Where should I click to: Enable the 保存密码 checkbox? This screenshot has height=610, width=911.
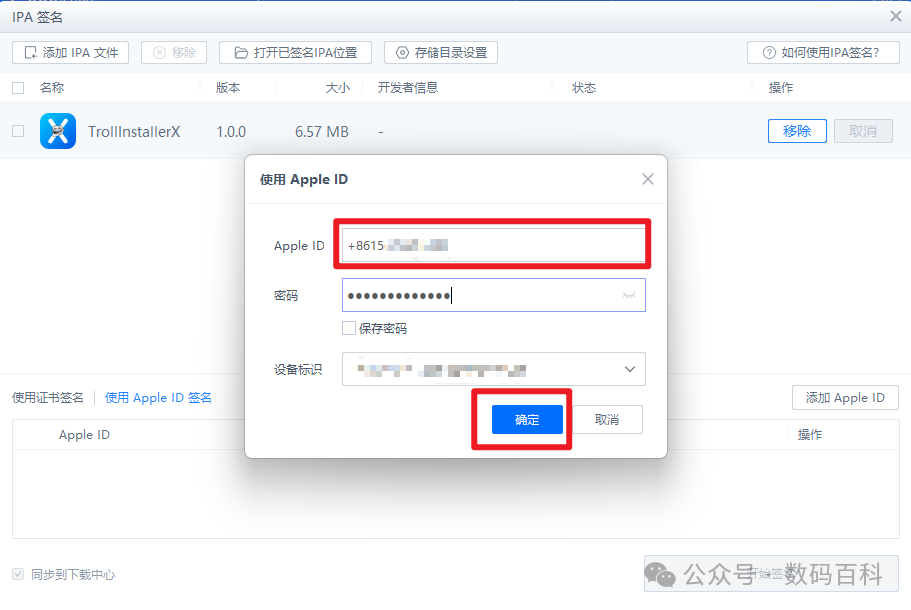click(x=349, y=328)
